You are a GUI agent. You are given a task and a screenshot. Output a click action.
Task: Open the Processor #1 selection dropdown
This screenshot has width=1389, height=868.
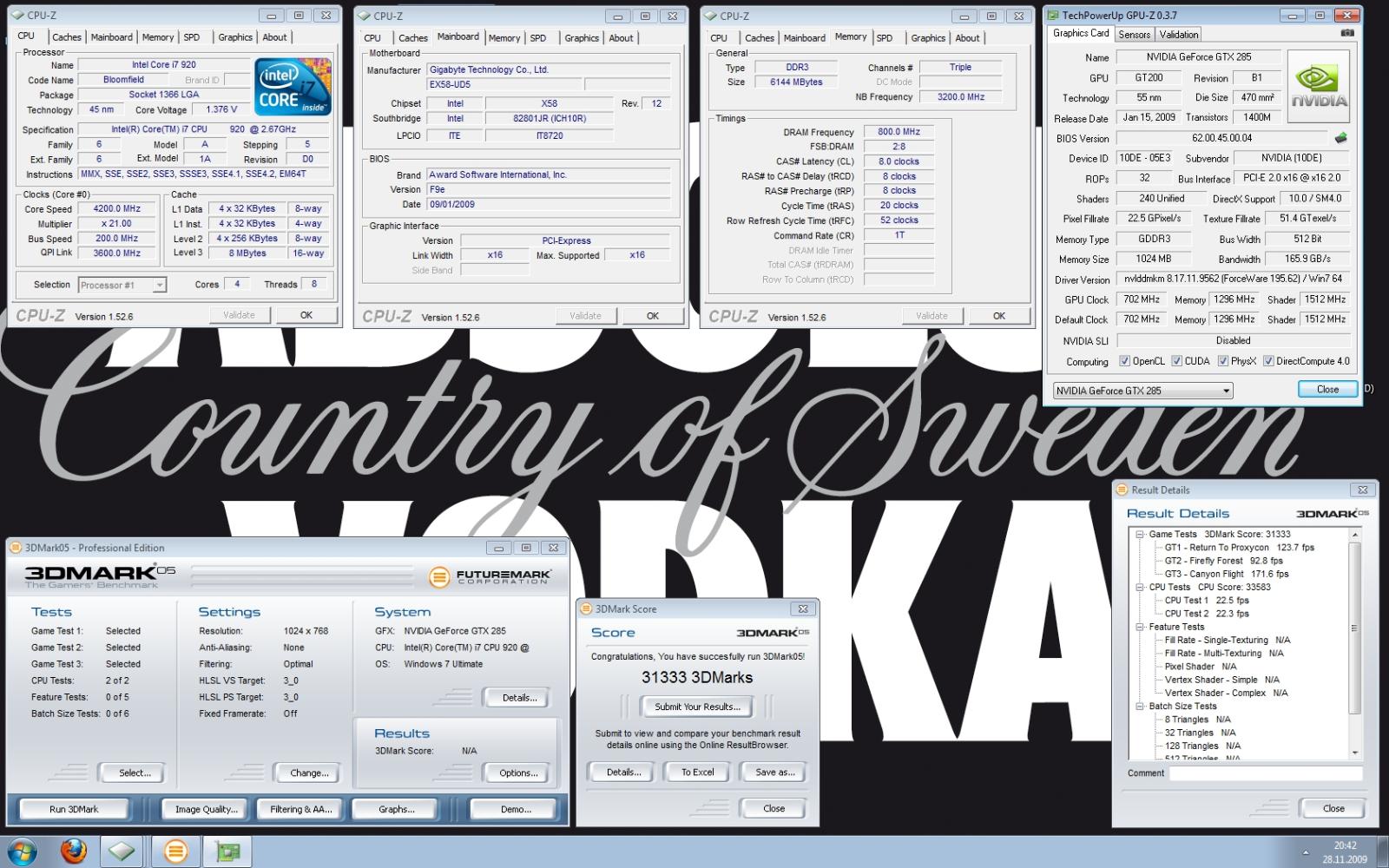pos(122,285)
